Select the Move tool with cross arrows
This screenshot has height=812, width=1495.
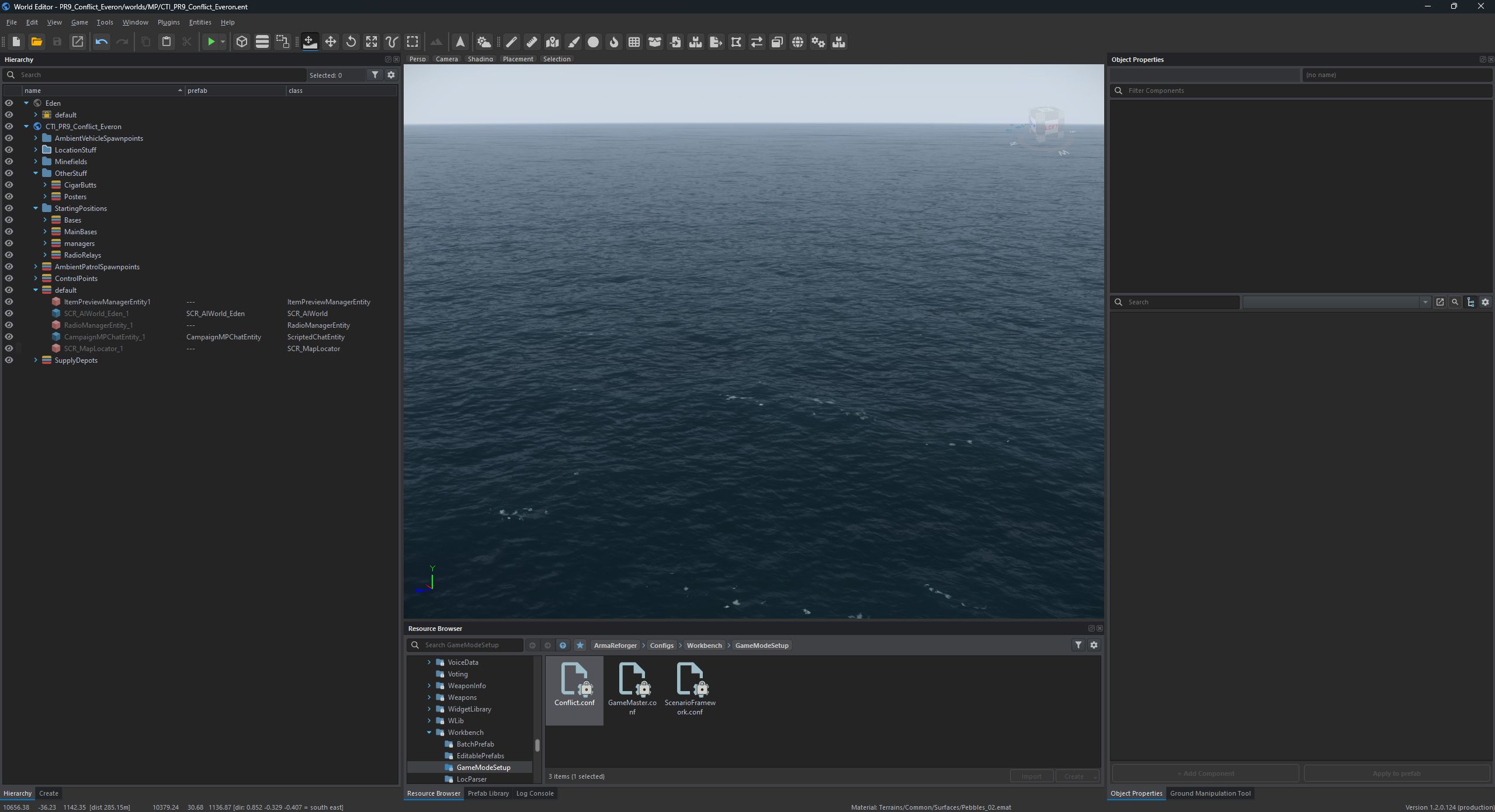(331, 41)
